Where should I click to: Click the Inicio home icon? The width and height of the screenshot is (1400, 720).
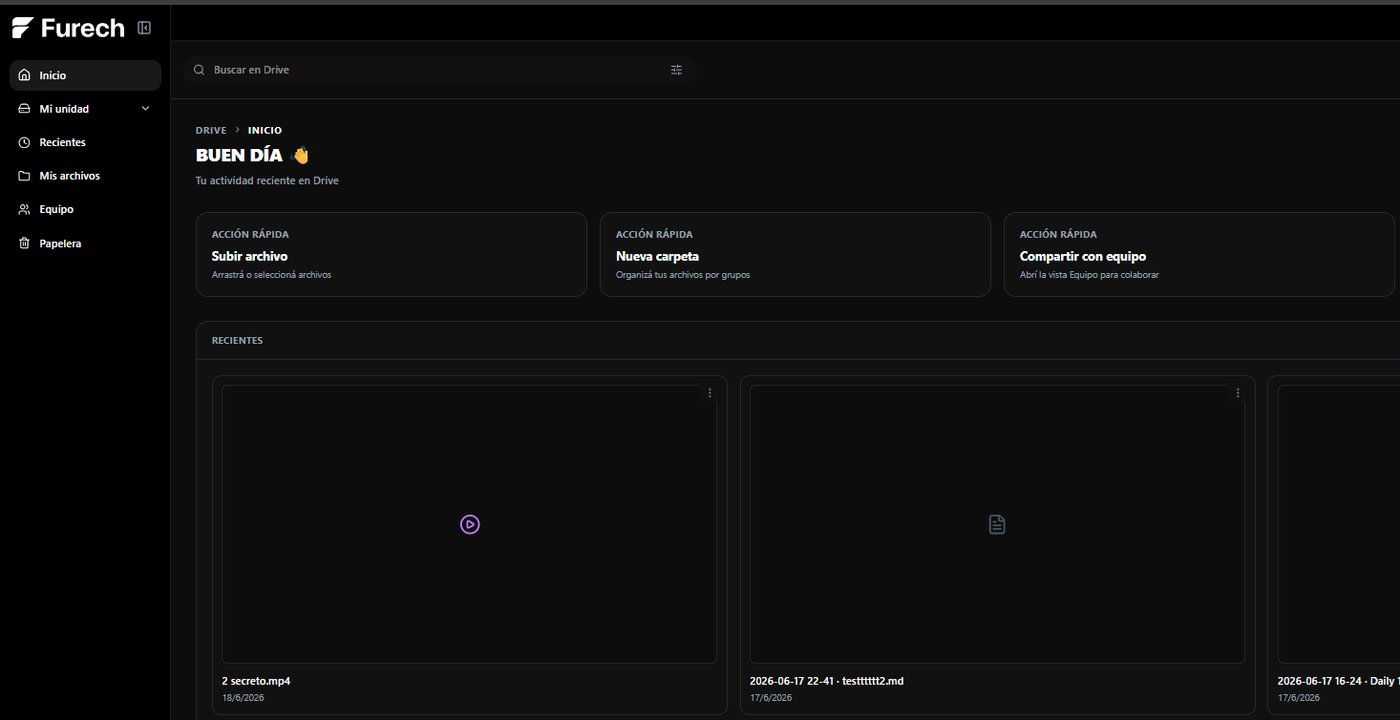click(x=25, y=75)
